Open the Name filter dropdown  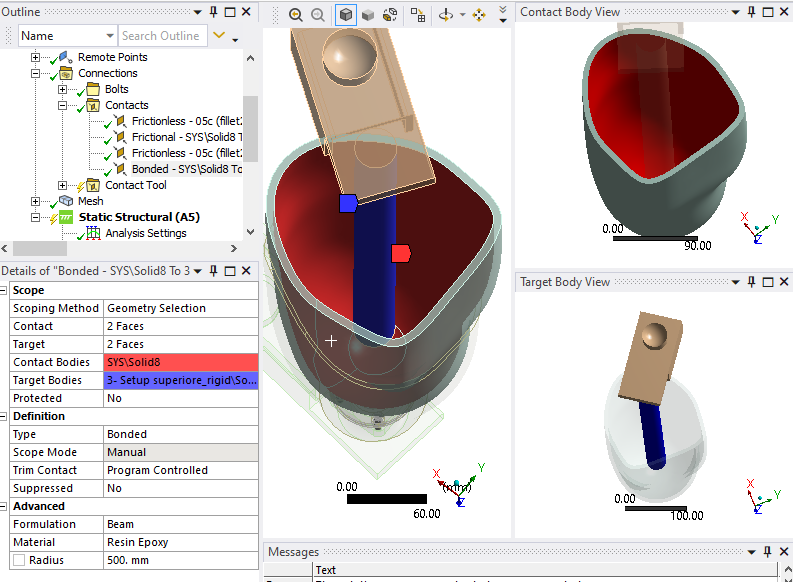tap(110, 36)
